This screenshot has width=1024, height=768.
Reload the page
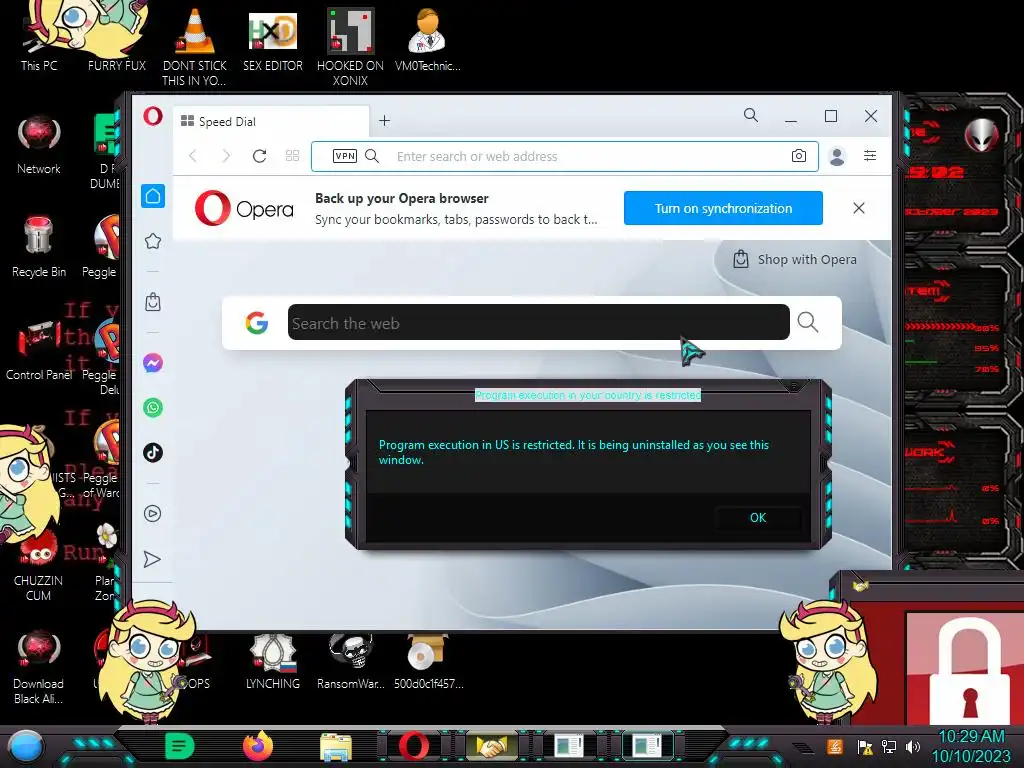click(x=259, y=156)
